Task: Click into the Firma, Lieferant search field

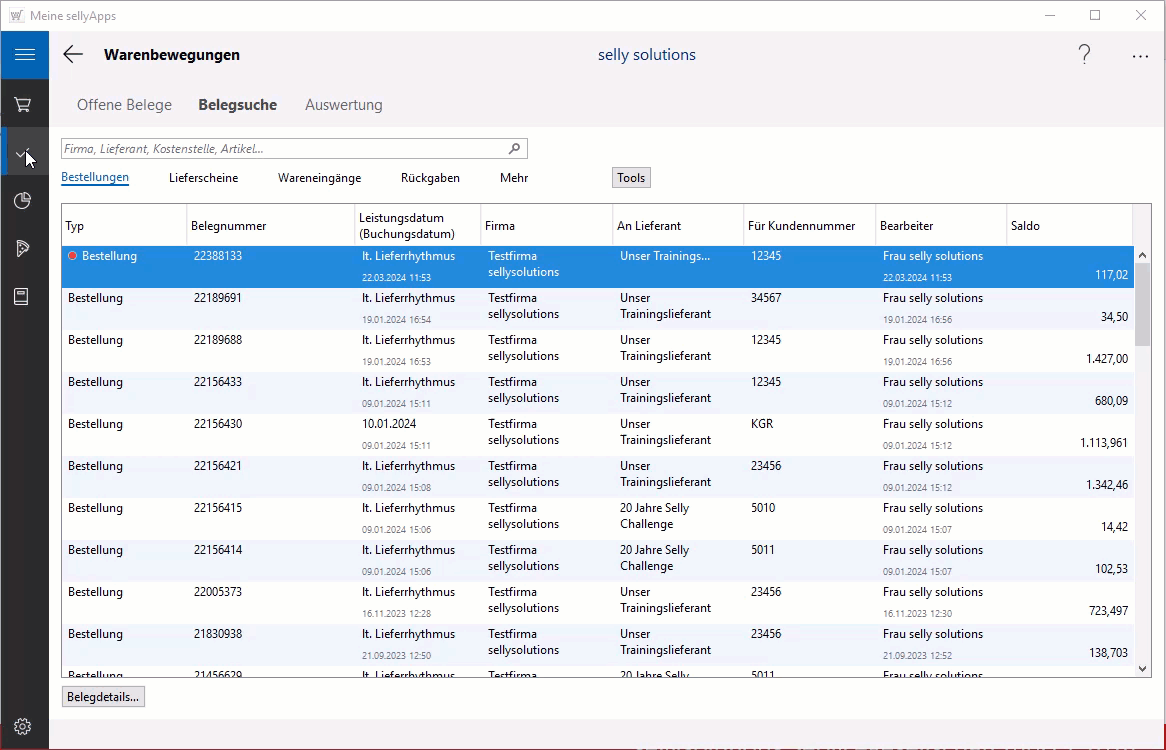Action: pos(280,149)
